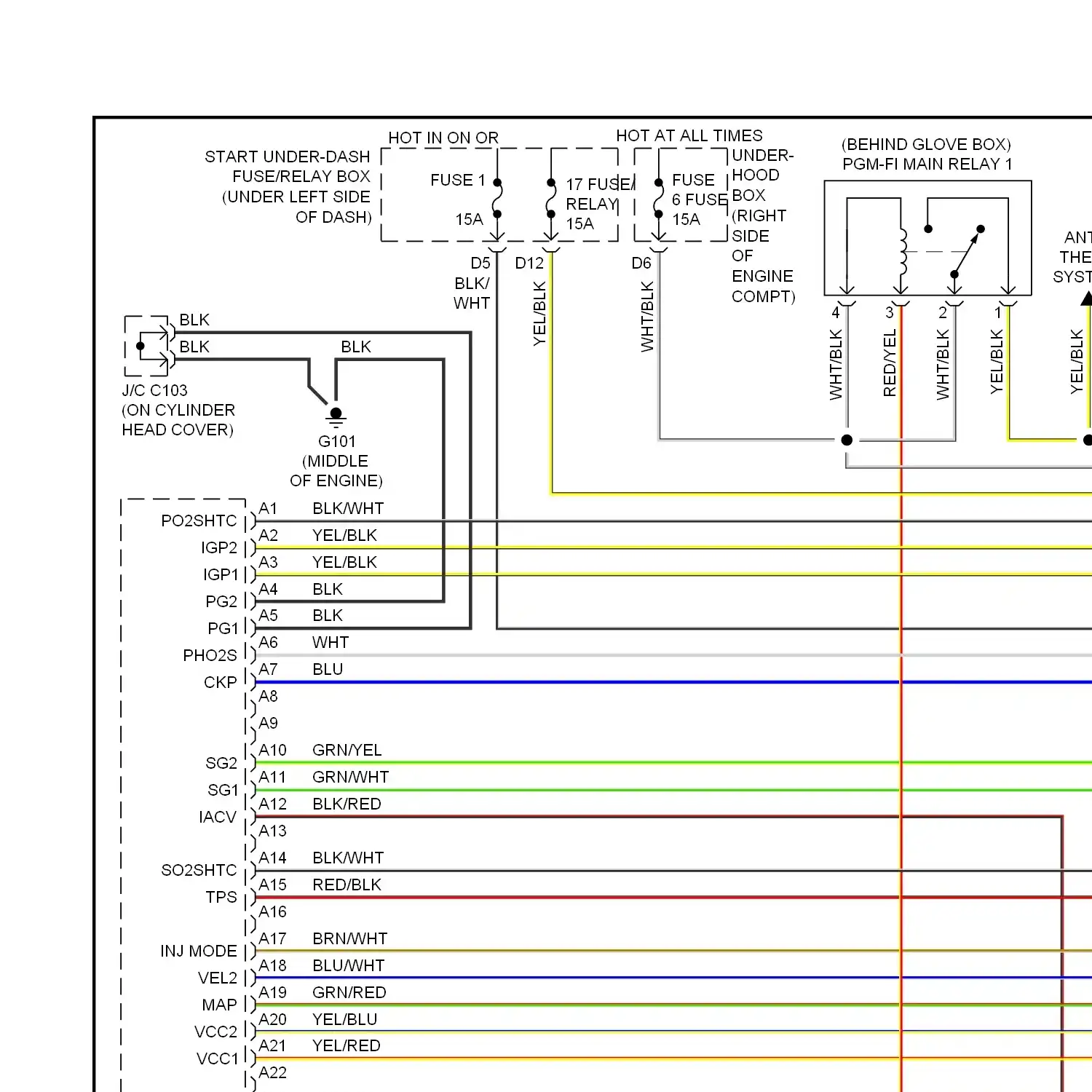This screenshot has height=1092, width=1092.
Task: Select the BLU/WHT wire color label
Action: [x=349, y=965]
